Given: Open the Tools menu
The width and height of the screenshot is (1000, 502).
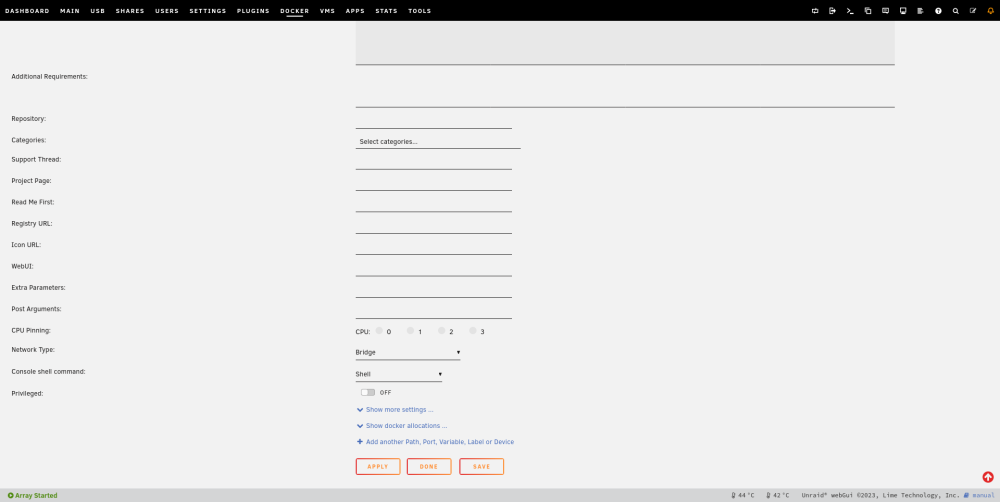Looking at the screenshot, I should [x=420, y=11].
